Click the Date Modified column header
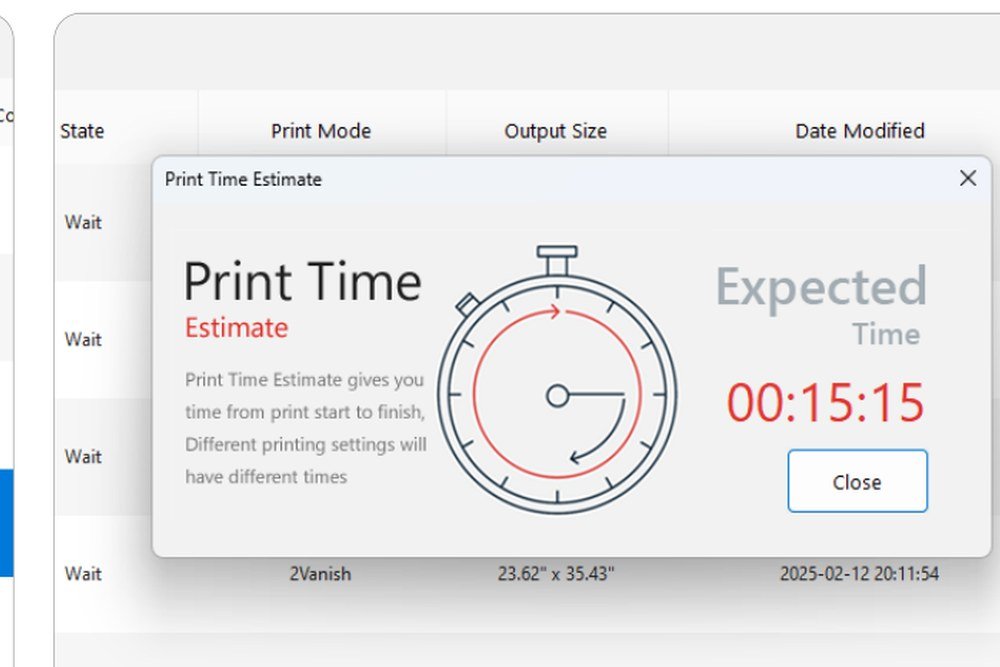Viewport: 1000px width, 667px height. pos(860,131)
